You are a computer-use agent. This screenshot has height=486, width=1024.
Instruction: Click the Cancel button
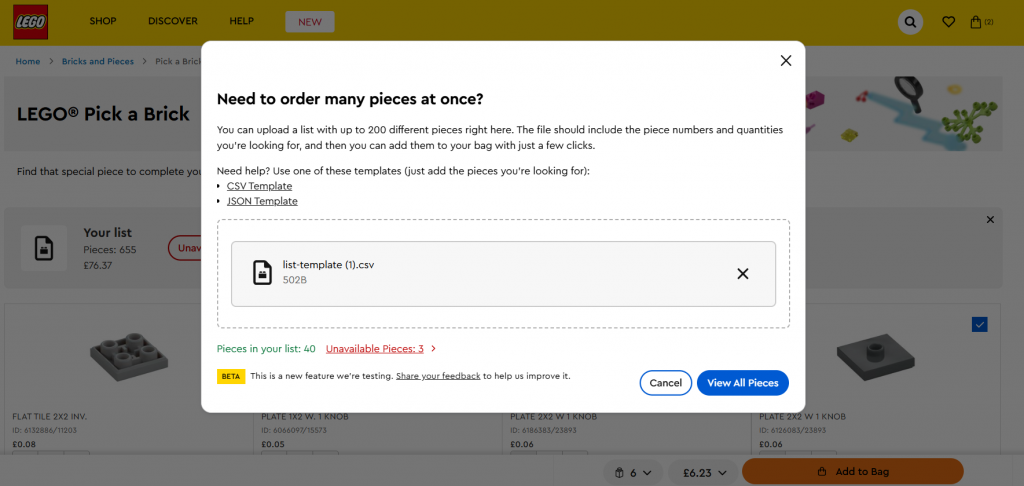coord(665,383)
